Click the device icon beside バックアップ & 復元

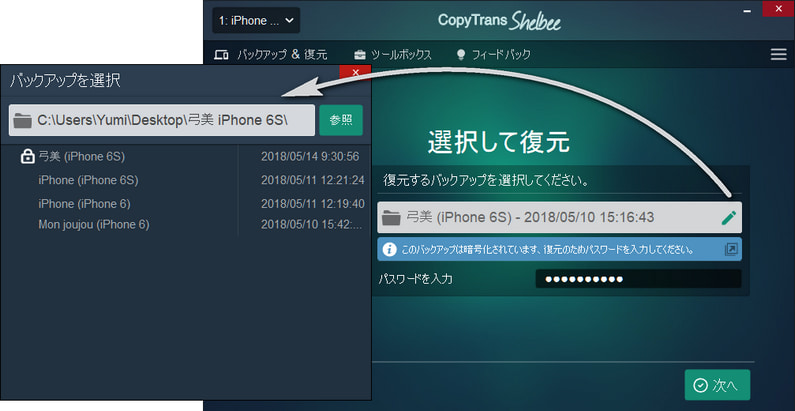coord(221,55)
